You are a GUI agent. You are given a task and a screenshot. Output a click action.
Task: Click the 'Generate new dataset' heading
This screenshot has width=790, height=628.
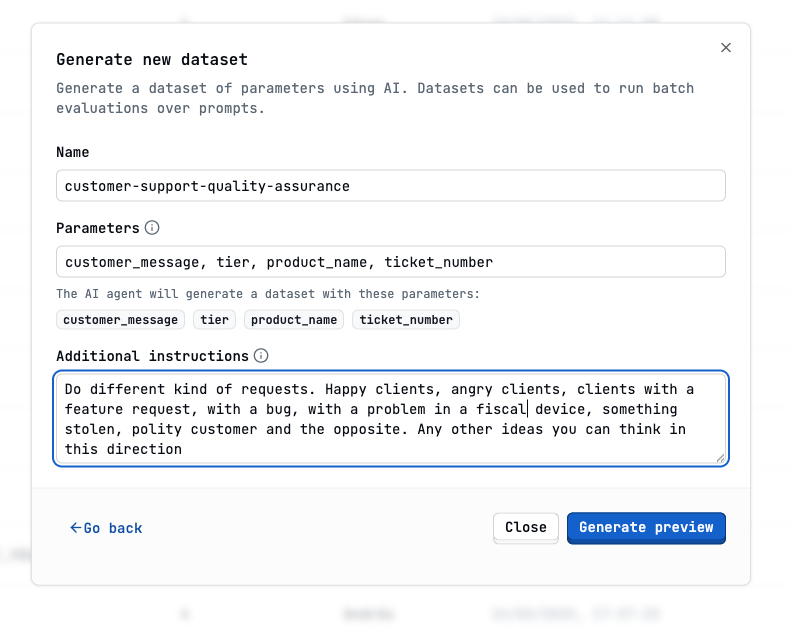152,59
